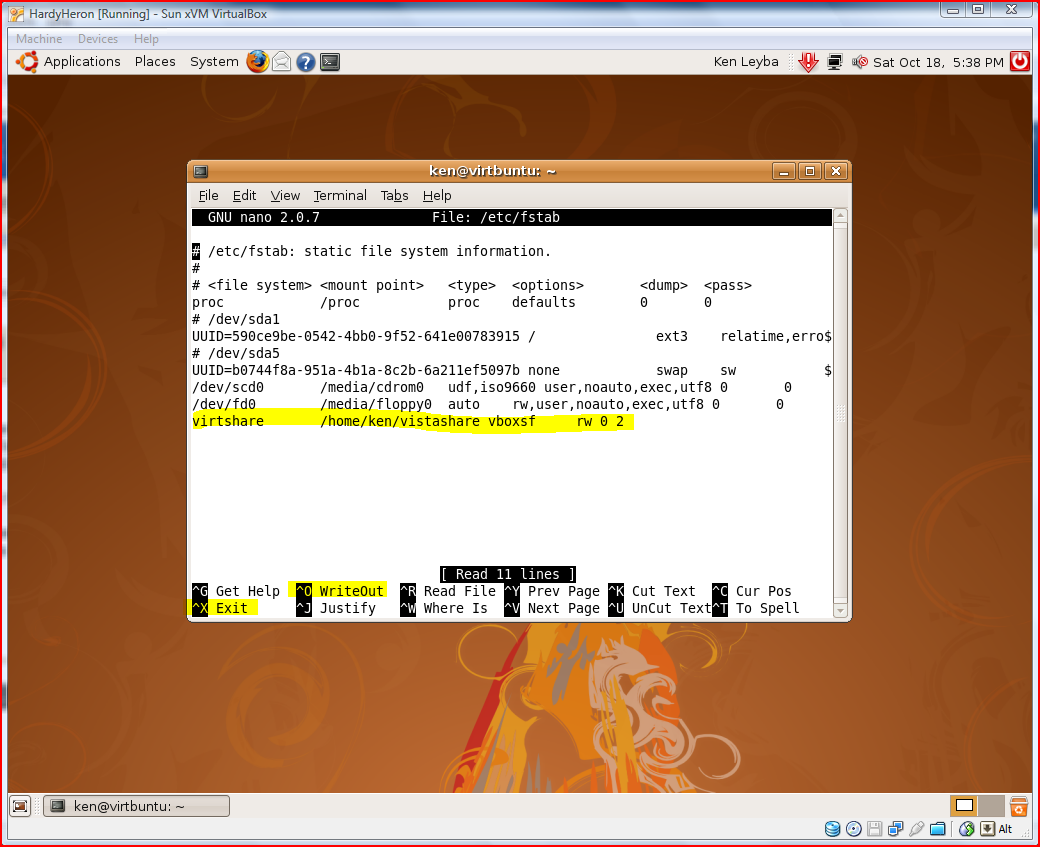
Task: Open the VirtualBox Machine menu
Action: [x=39, y=39]
